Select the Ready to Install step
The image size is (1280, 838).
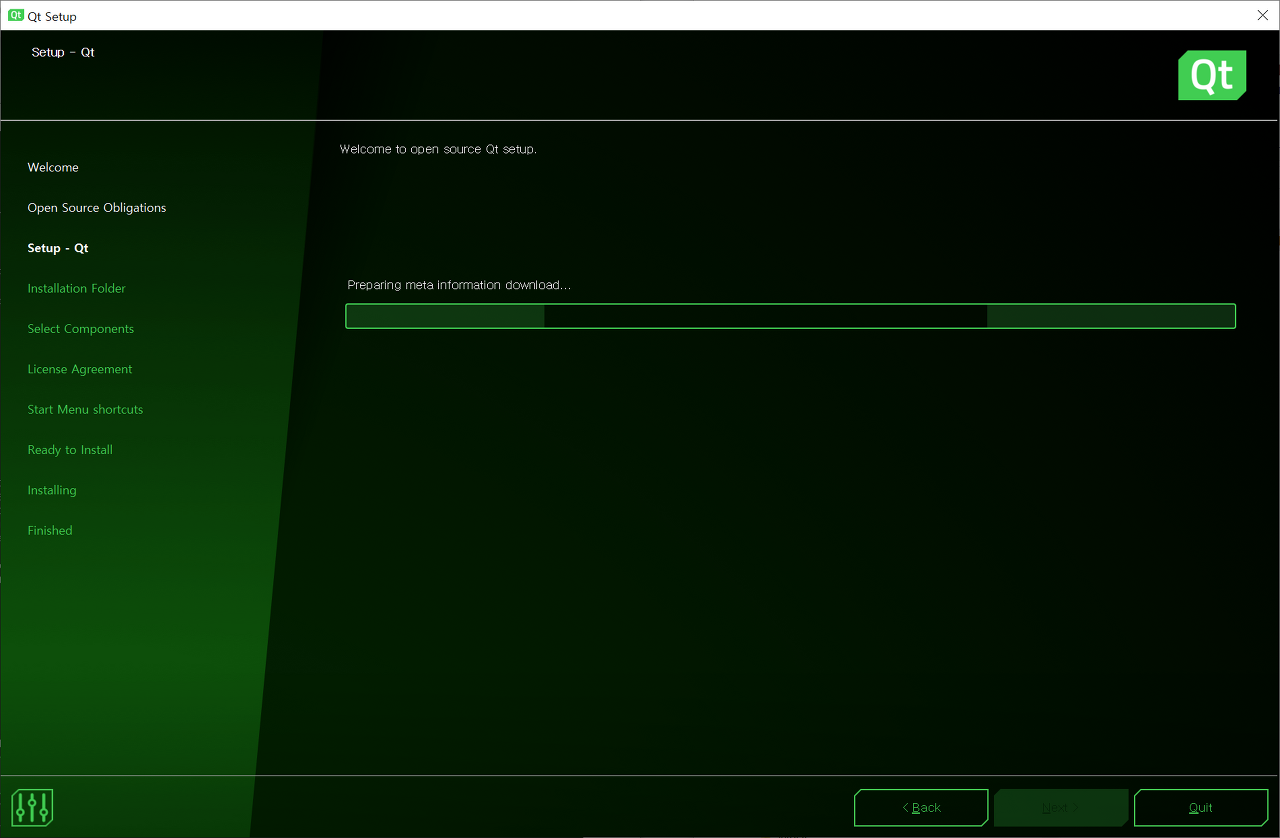[70, 450]
